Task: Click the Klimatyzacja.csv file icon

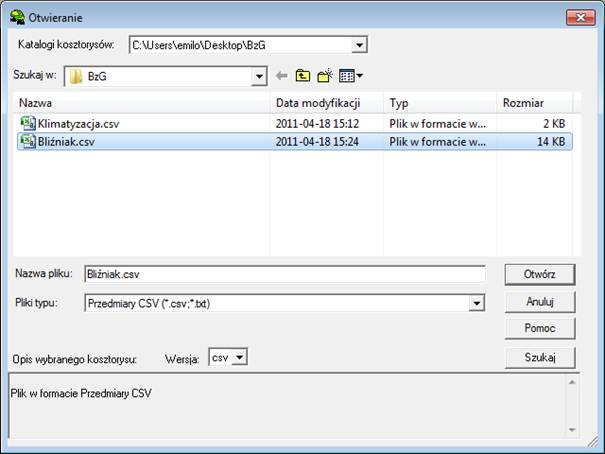Action: (x=27, y=123)
